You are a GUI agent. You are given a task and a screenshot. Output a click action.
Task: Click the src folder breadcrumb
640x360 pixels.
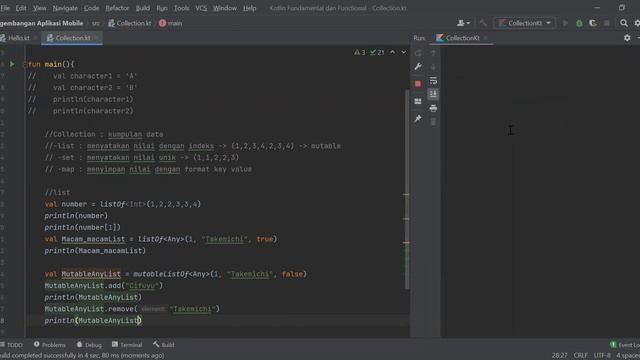[96, 23]
